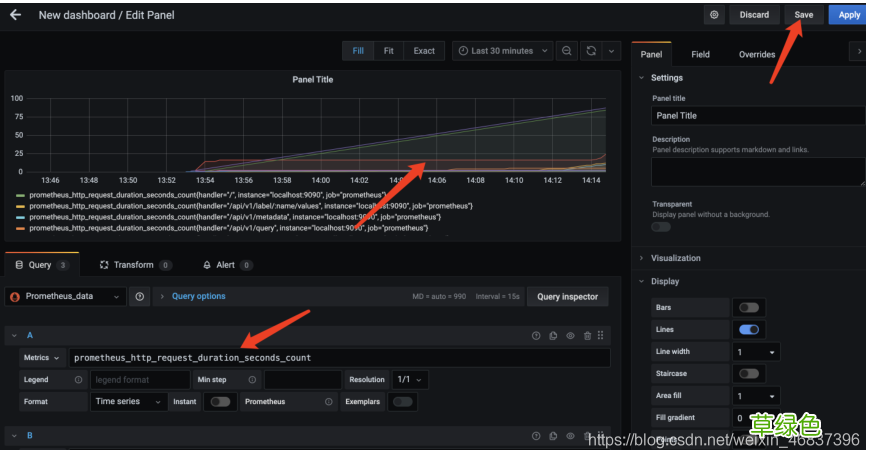Screen dimensions: 870x459
Task: Expand Query options
Action: (198, 296)
